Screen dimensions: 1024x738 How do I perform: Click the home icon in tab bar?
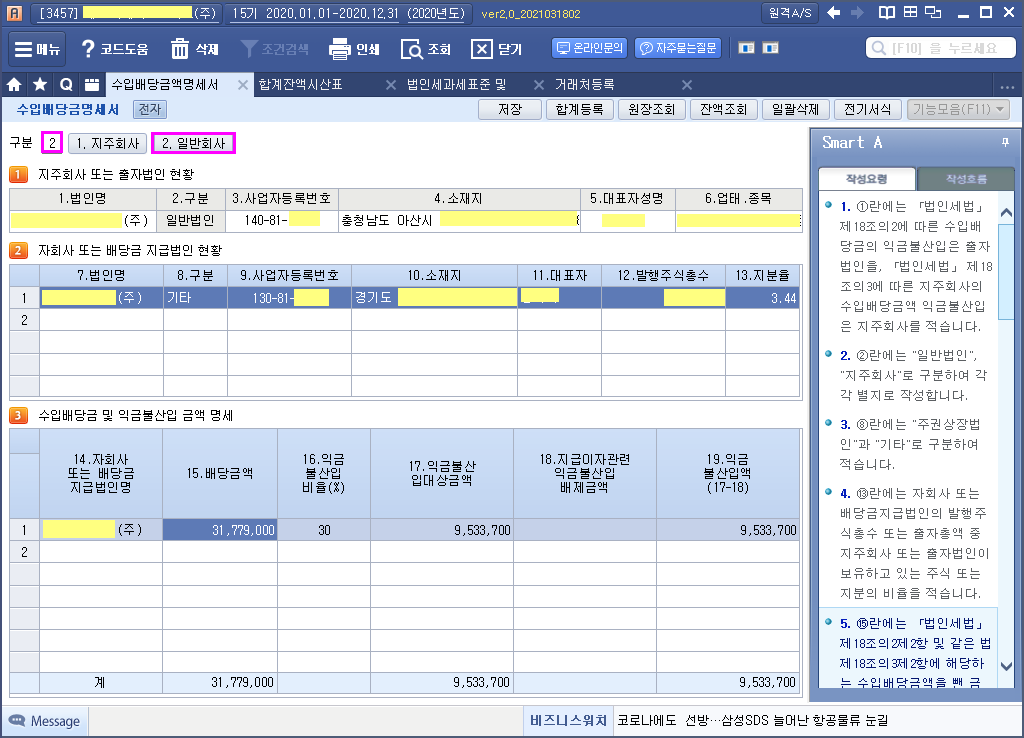coord(14,84)
